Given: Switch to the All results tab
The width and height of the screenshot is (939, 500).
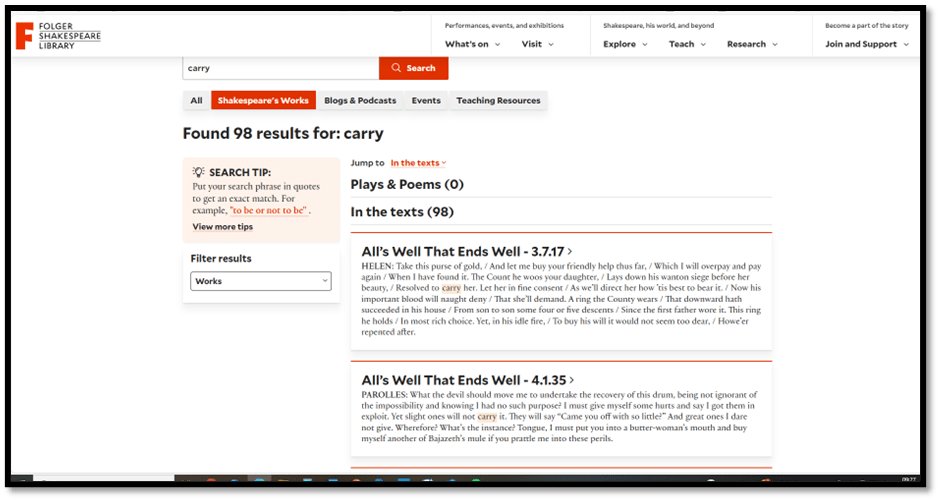Looking at the screenshot, I should coord(196,100).
